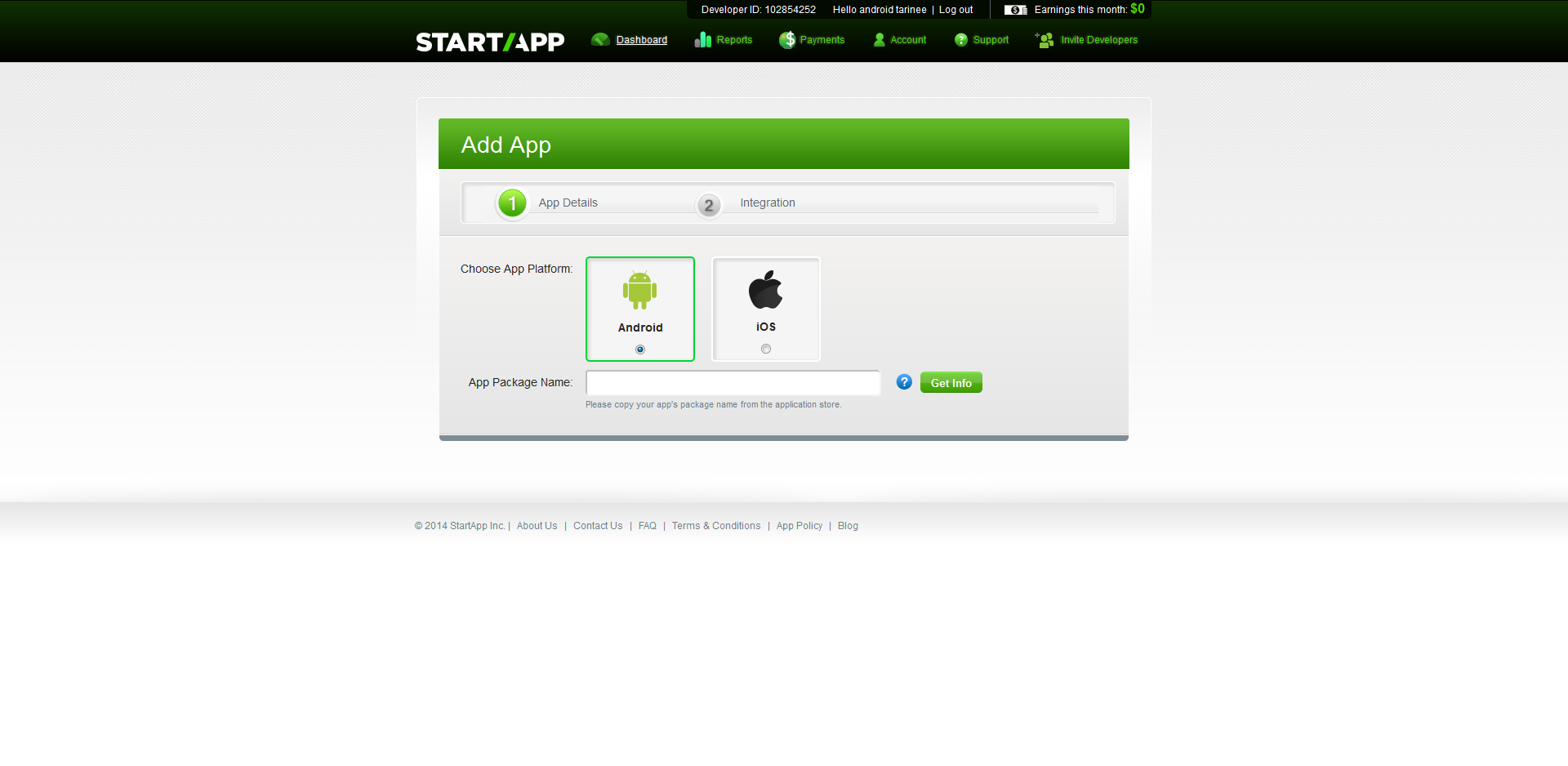Viewport: 1568px width, 766px height.
Task: Click the StartApp logo
Action: [490, 42]
